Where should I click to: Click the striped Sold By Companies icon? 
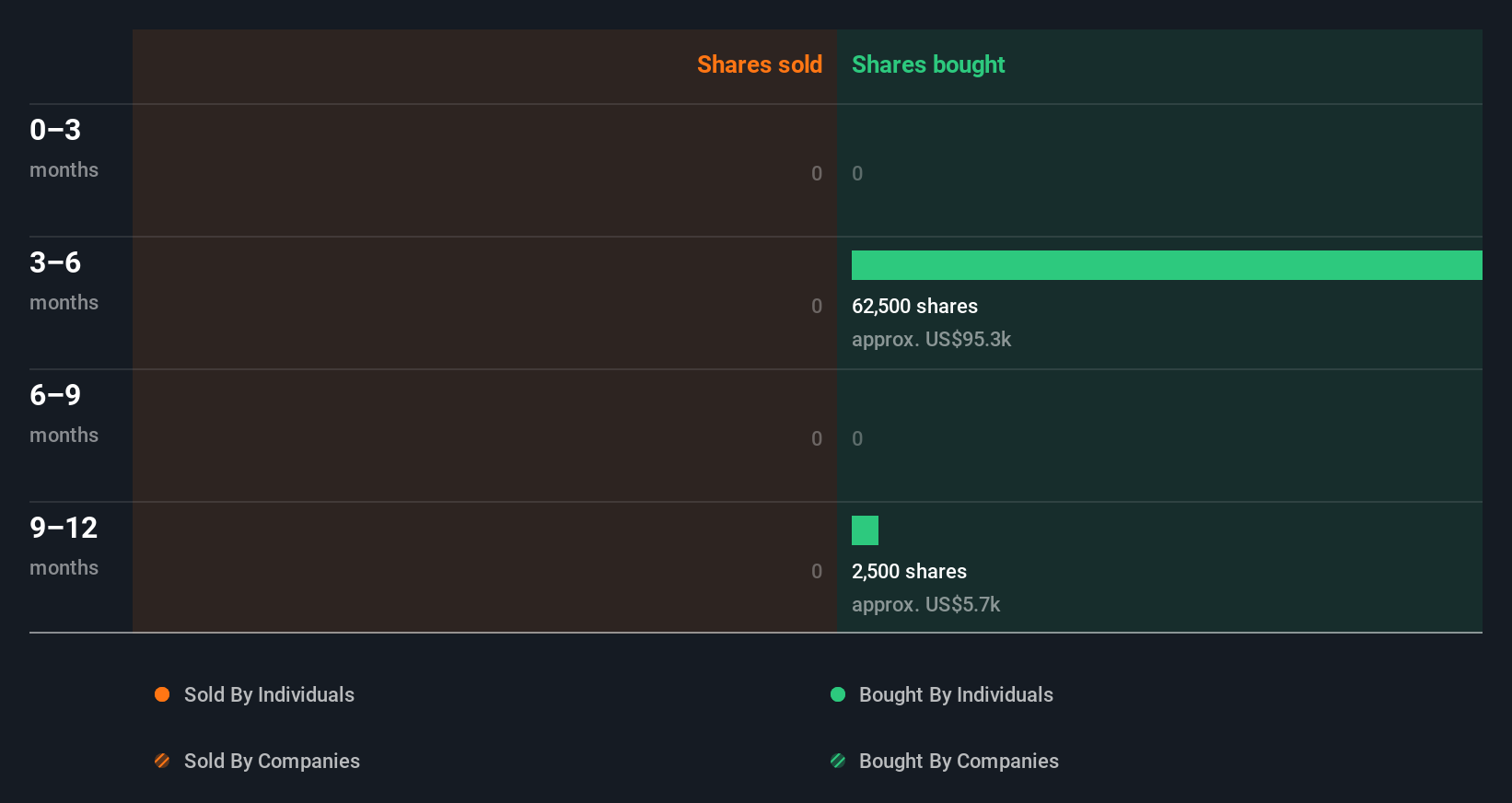(x=162, y=761)
